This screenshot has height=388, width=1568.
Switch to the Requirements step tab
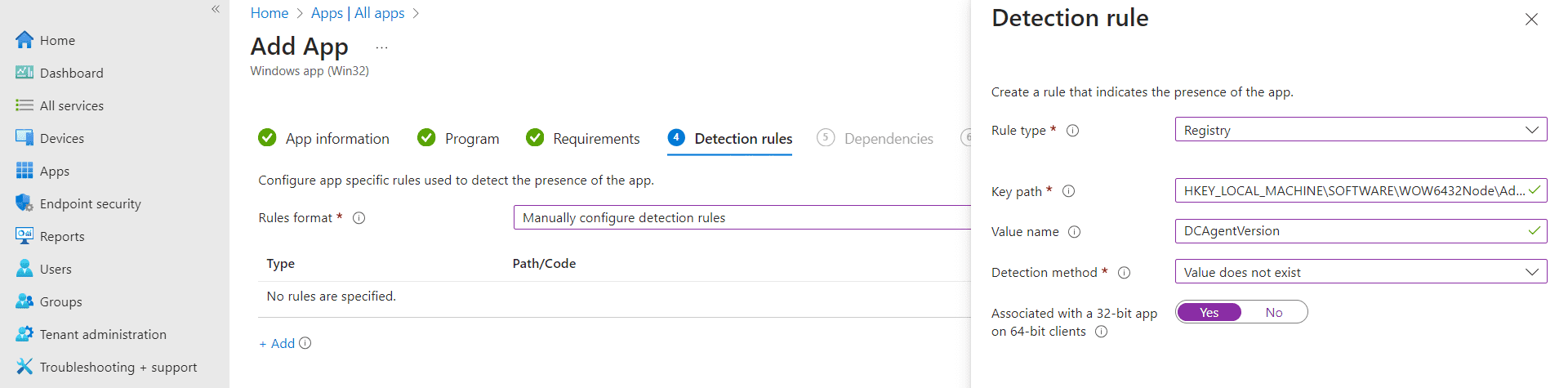click(x=583, y=139)
